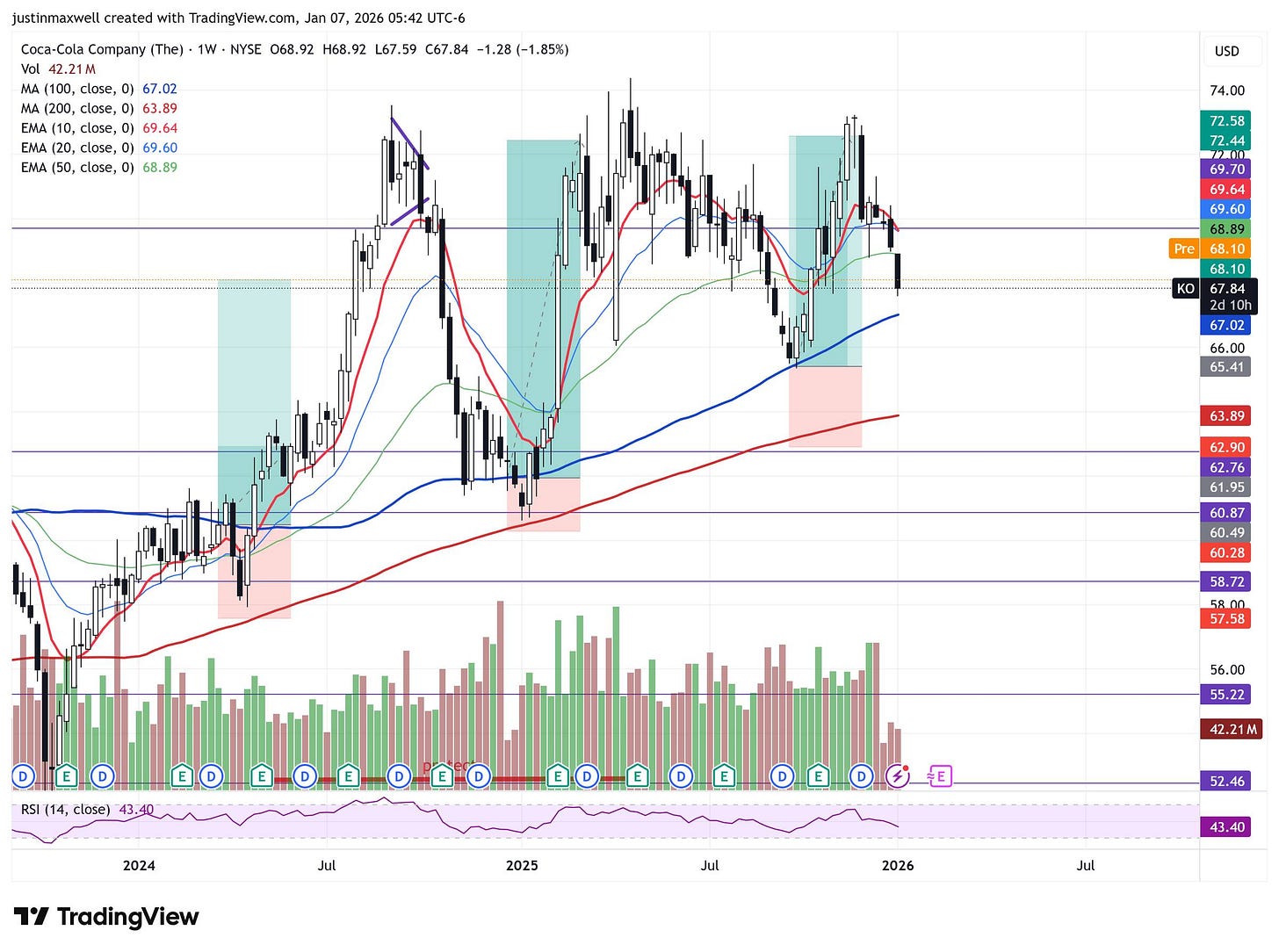Select the RSI (14, close) indicator legend

click(x=87, y=809)
